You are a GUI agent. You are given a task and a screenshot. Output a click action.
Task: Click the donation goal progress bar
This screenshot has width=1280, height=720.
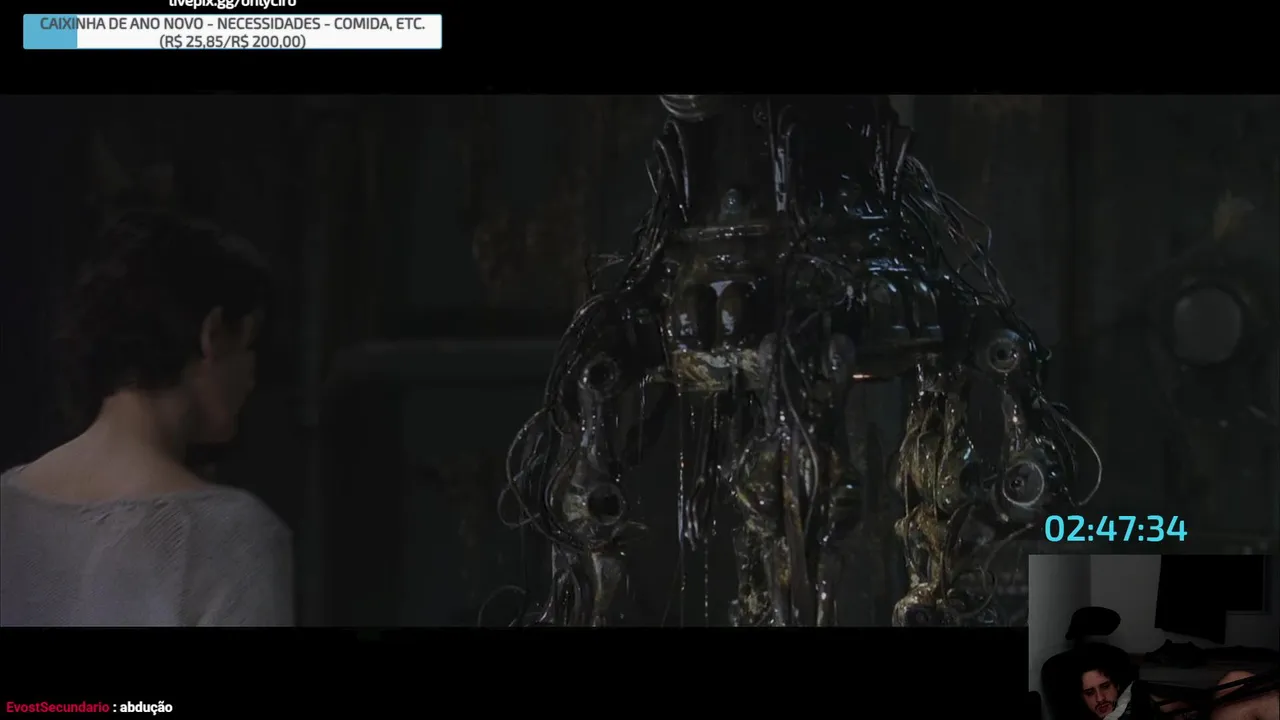point(232,32)
